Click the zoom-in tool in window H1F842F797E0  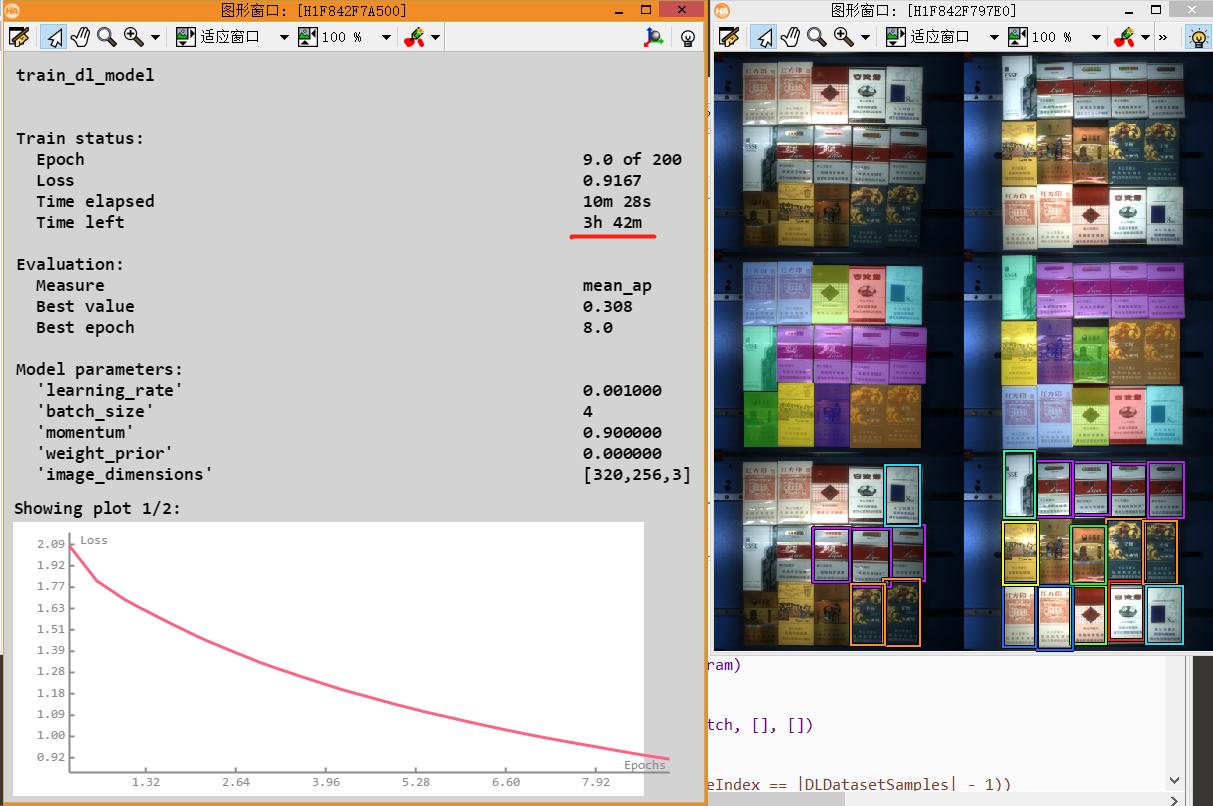[843, 37]
